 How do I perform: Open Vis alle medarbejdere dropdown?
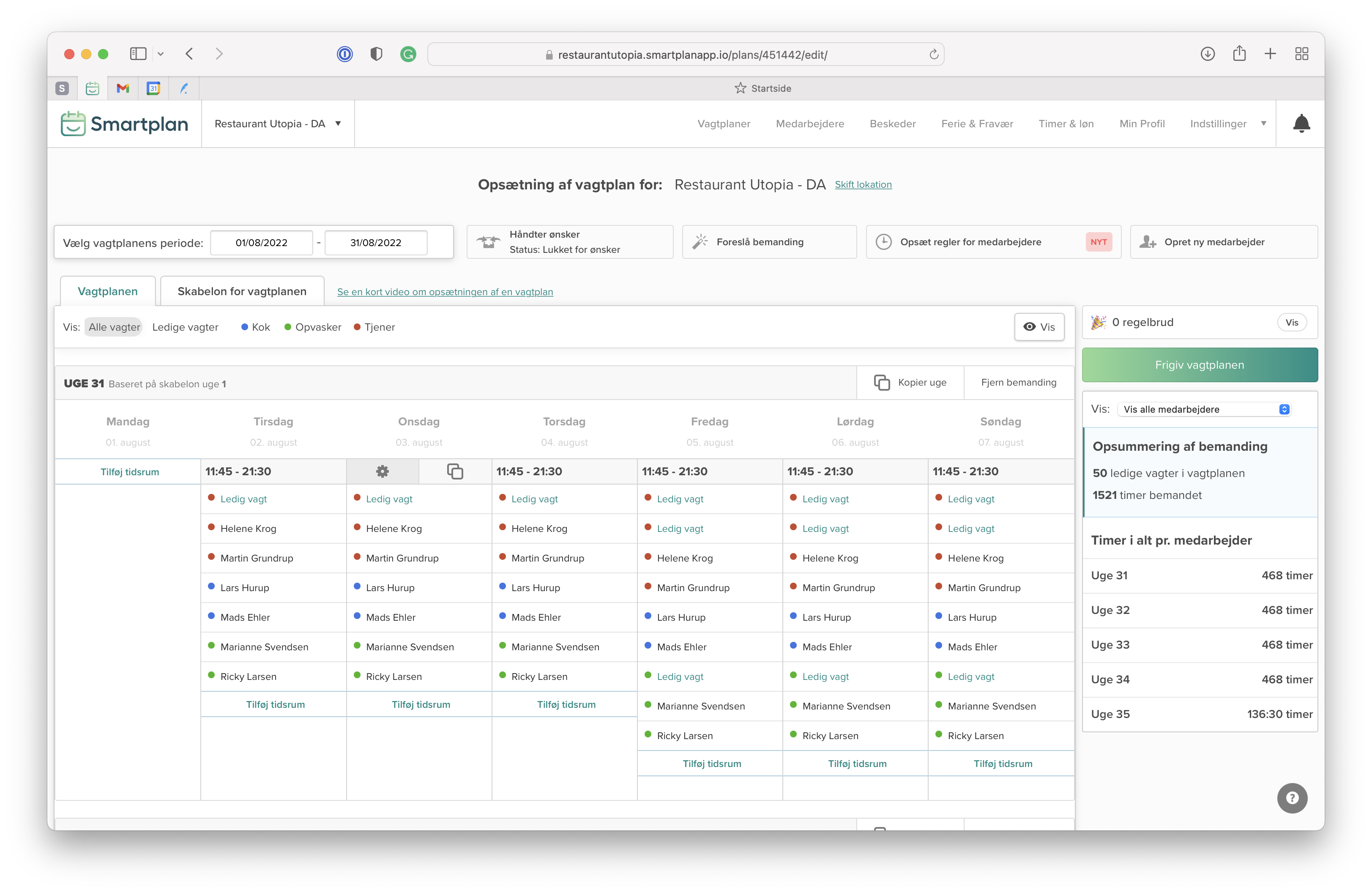coord(1204,409)
